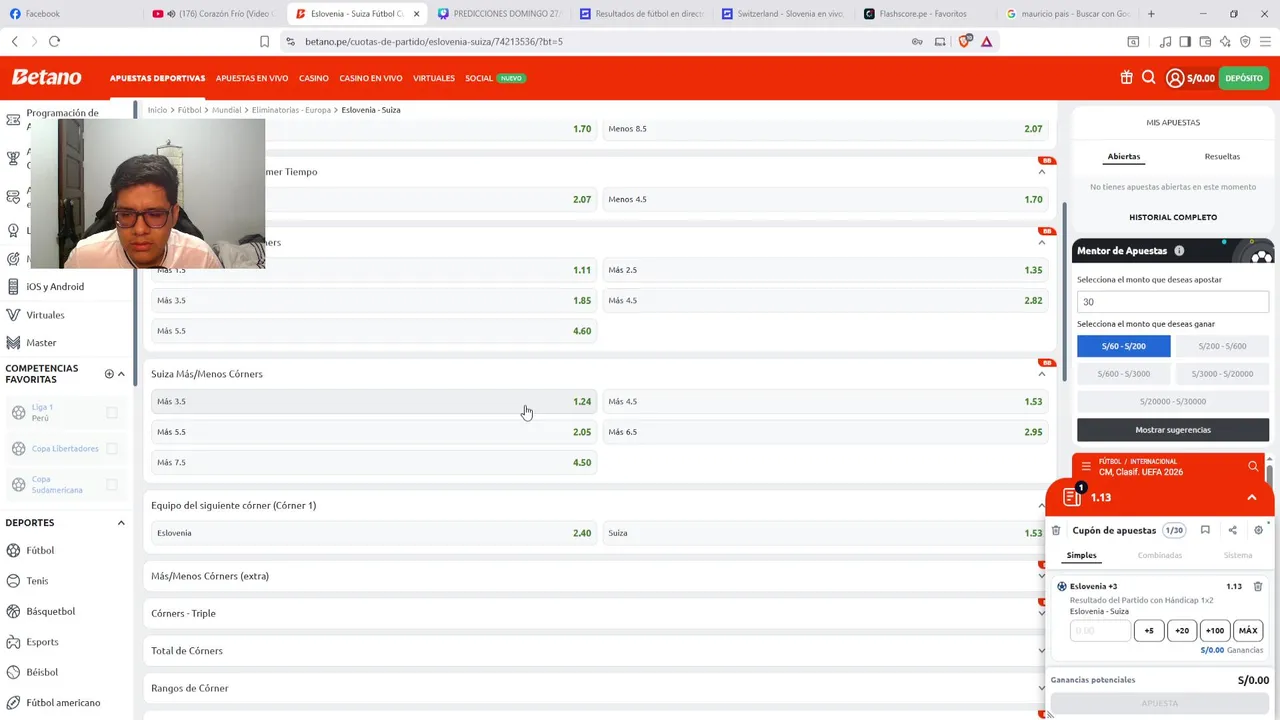The height and width of the screenshot is (720, 1280).
Task: Open new browser tab
Action: [x=1151, y=14]
